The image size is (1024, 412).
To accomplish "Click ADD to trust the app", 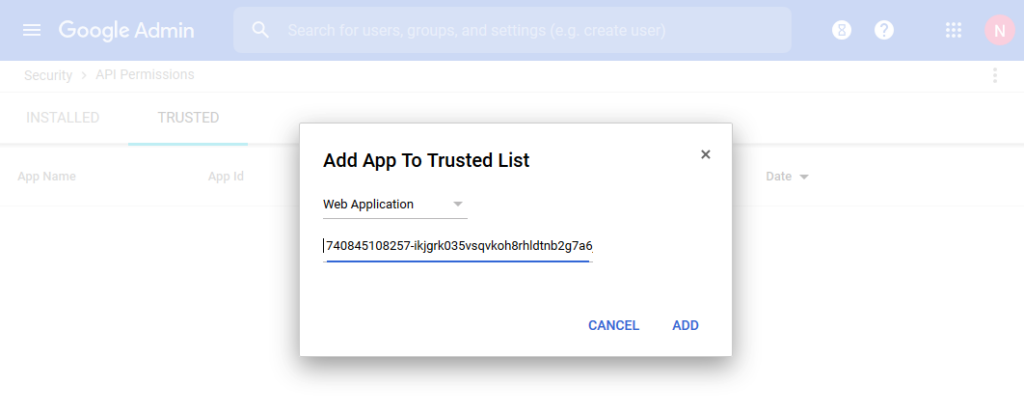I will click(x=686, y=325).
